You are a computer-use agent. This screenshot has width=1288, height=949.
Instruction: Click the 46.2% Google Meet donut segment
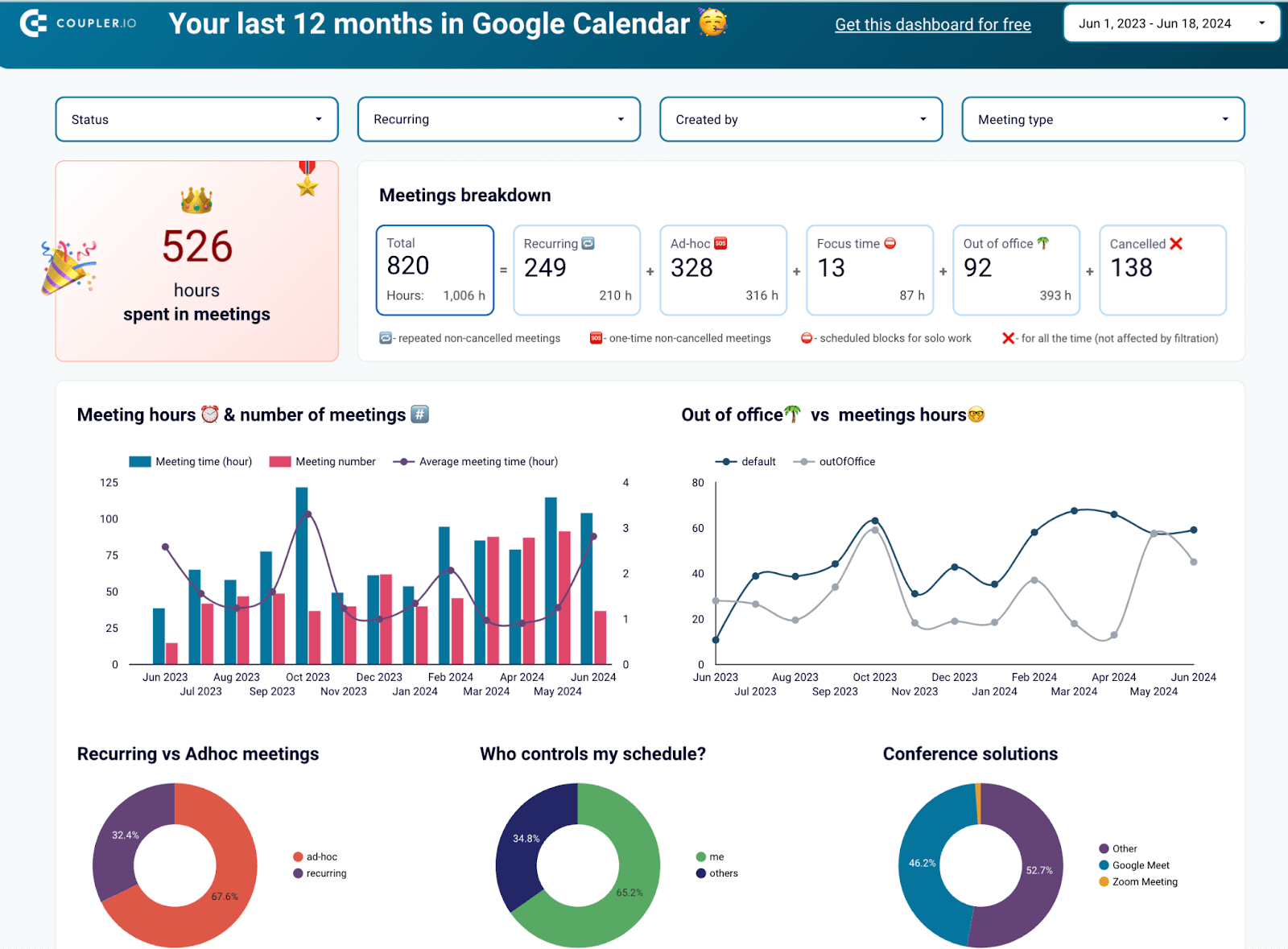tap(923, 862)
